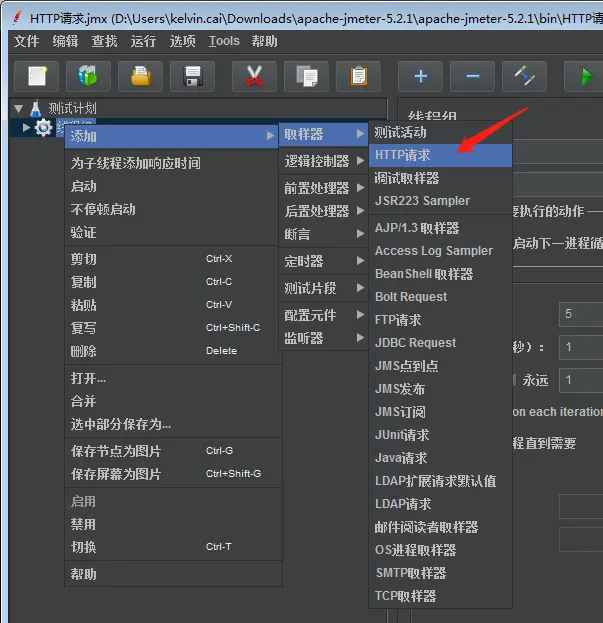Select JMS点到点 sampler
The width and height of the screenshot is (603, 623).
(x=440, y=366)
